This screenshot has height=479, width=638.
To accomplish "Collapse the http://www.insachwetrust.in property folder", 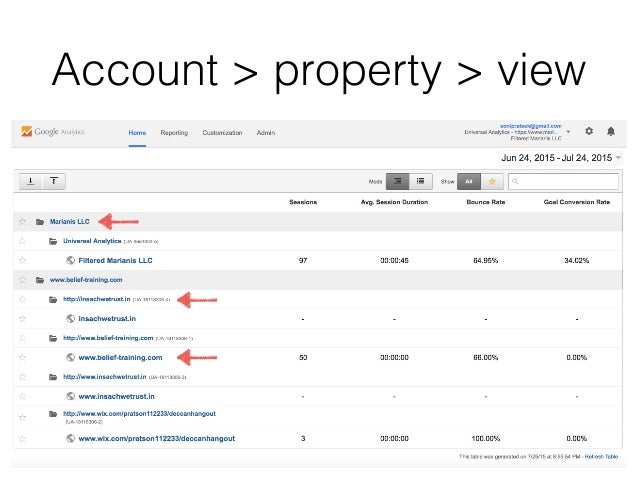I will [x=53, y=377].
